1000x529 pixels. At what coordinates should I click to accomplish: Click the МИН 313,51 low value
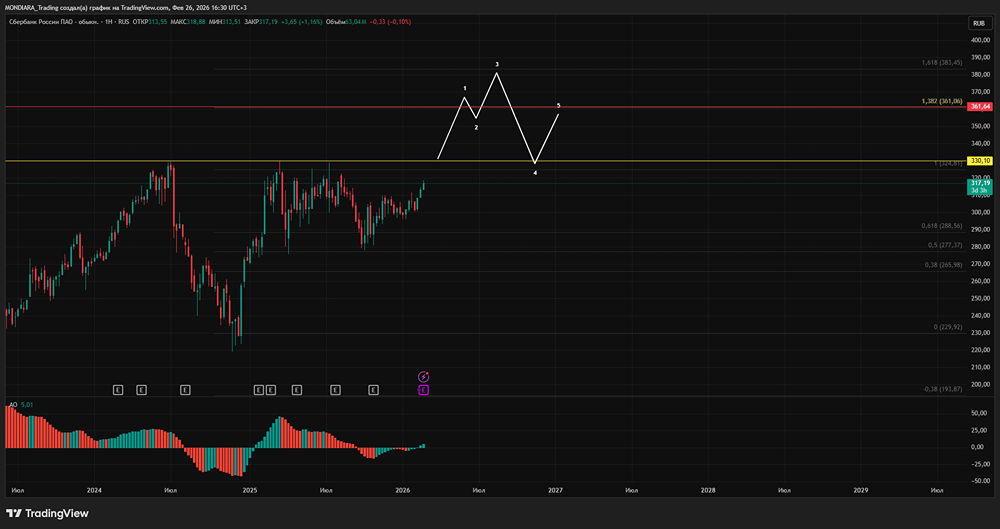(225, 22)
